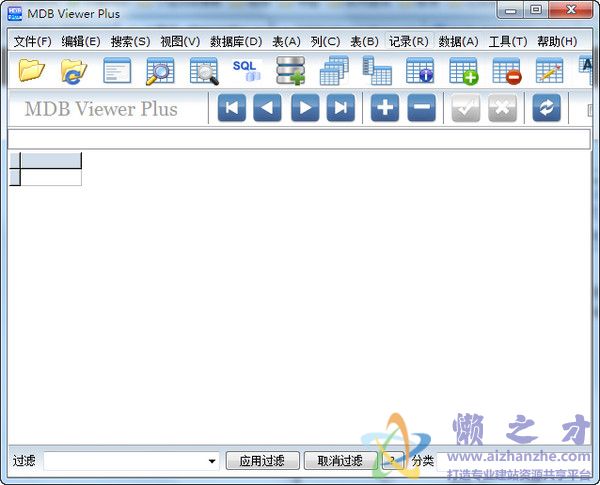Open the 文件(F) menu
600x485 pixels.
(x=33, y=41)
